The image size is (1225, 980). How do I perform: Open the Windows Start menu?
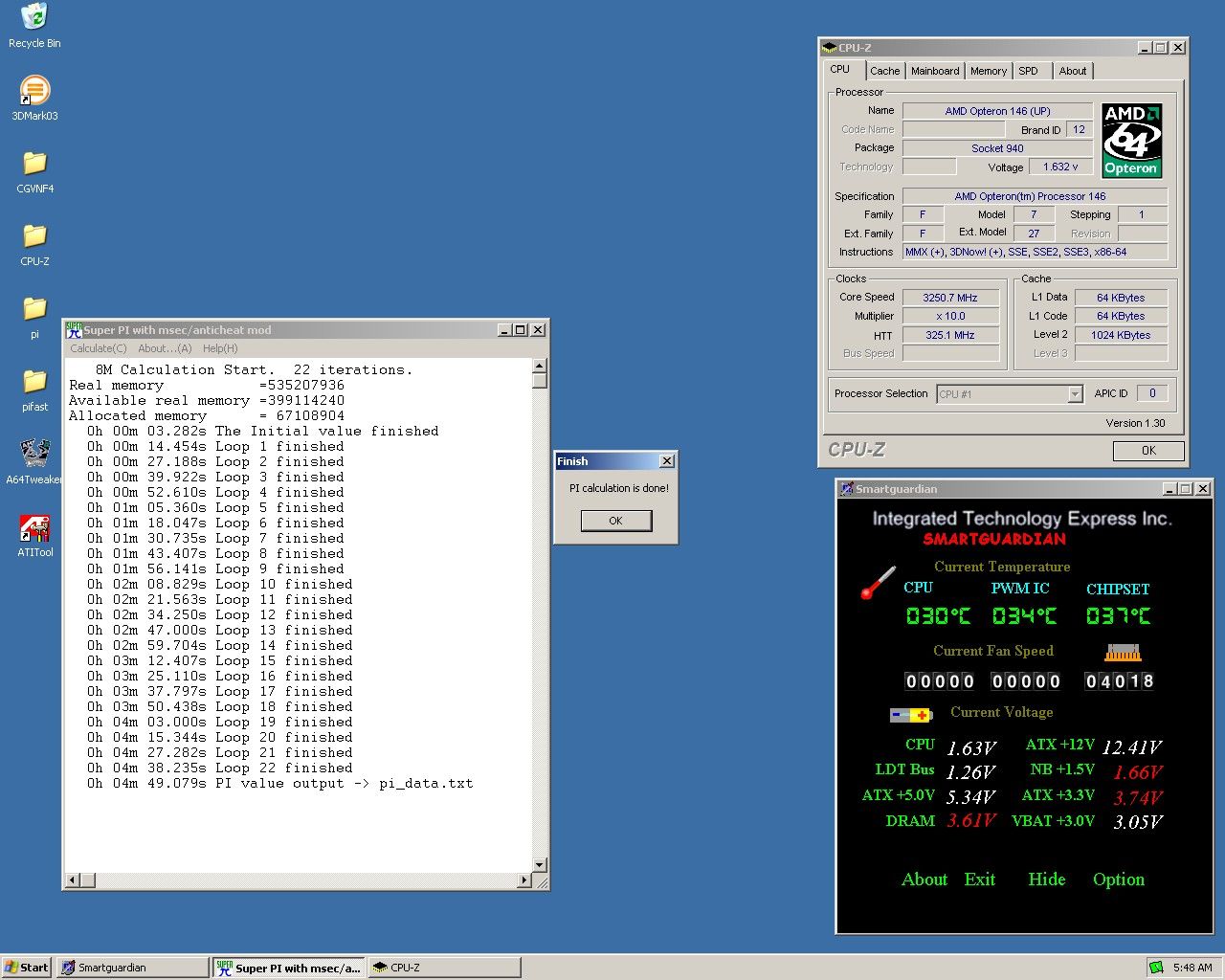pyautogui.click(x=27, y=968)
